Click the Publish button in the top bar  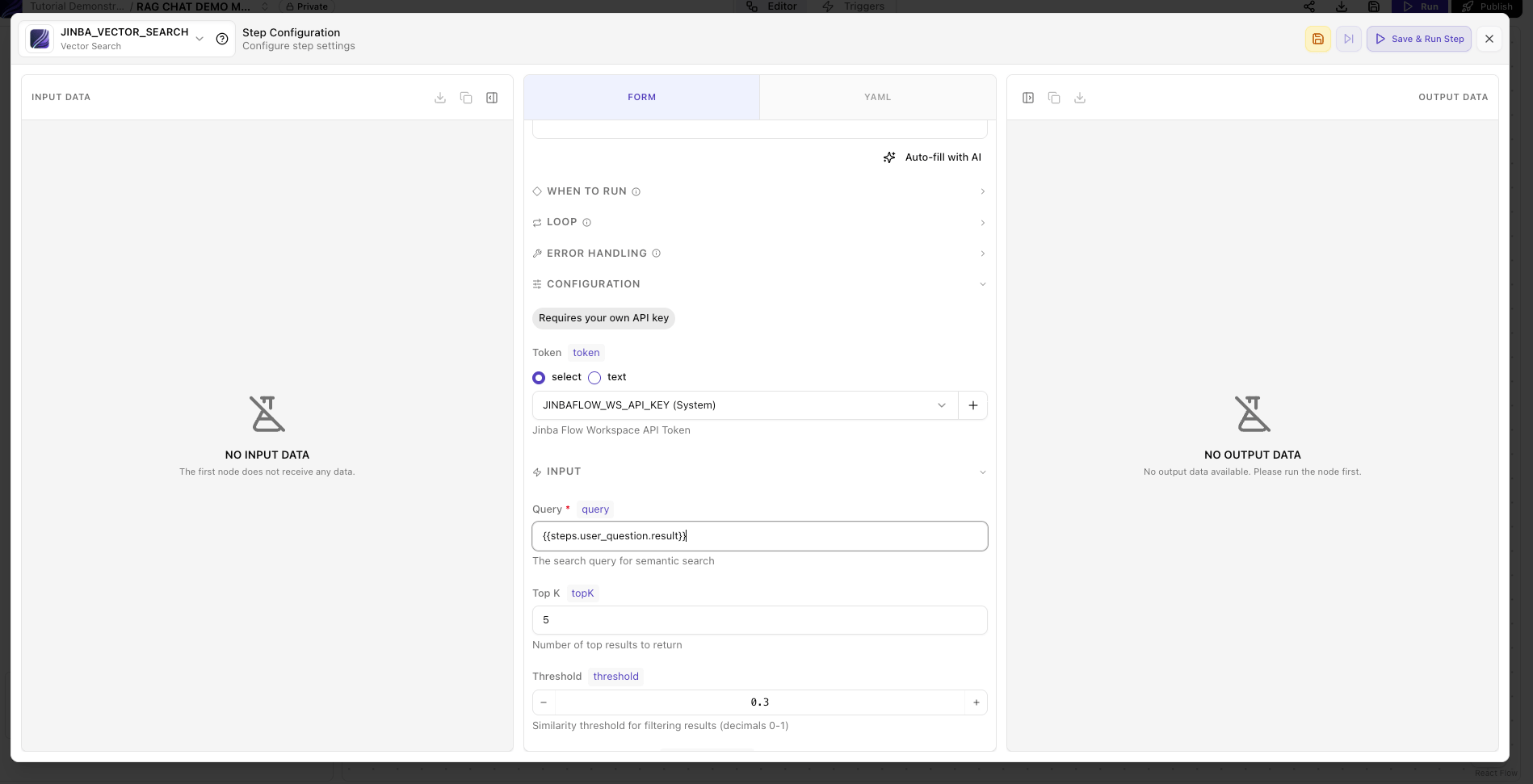click(x=1487, y=6)
